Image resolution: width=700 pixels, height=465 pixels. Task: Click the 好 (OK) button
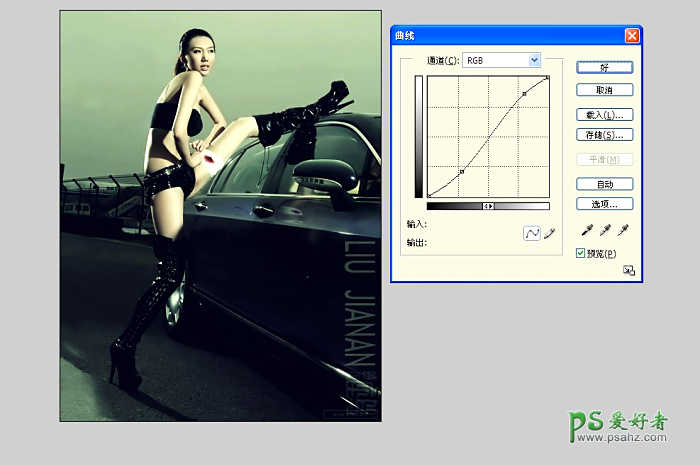(x=604, y=67)
